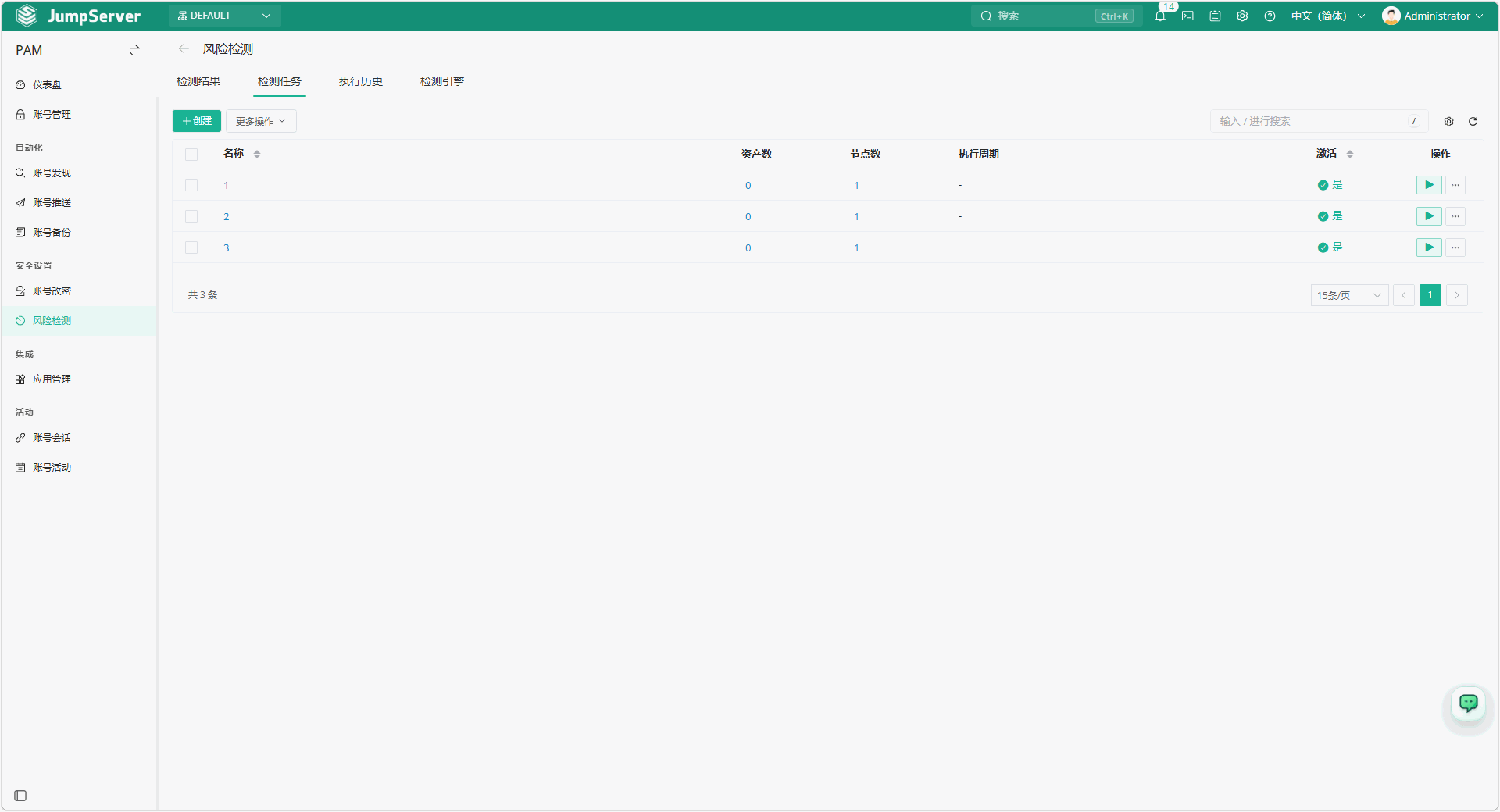Open the chat assistant floating icon

[1469, 704]
